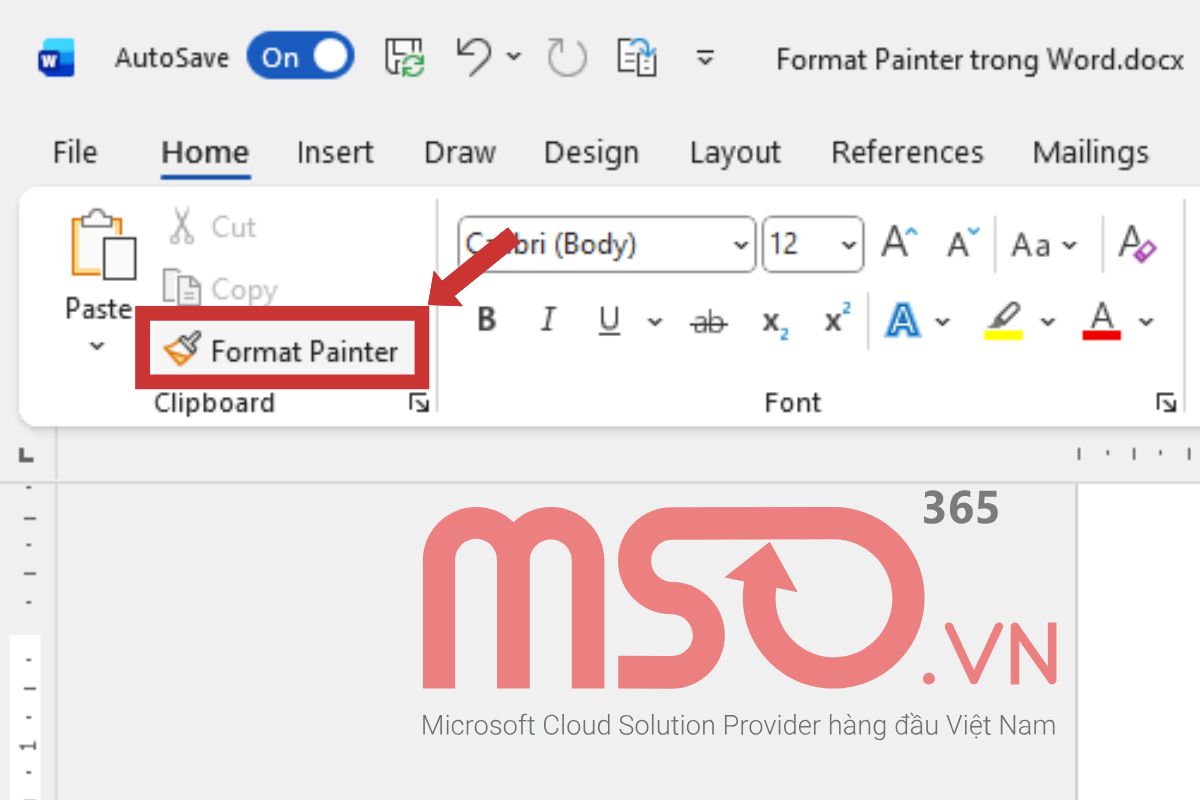Toggle Underline formatting

click(x=609, y=321)
